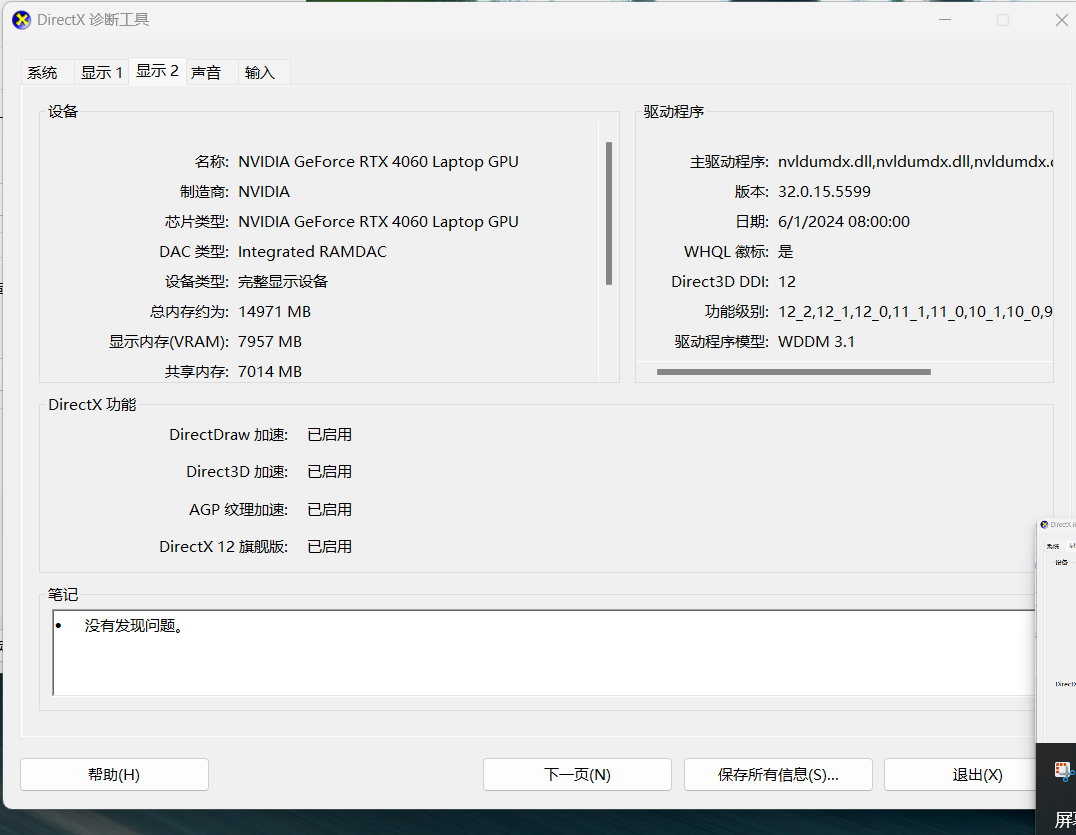Click the driver version 32.0.15.5599
The height and width of the screenshot is (835, 1076).
pyautogui.click(x=824, y=192)
